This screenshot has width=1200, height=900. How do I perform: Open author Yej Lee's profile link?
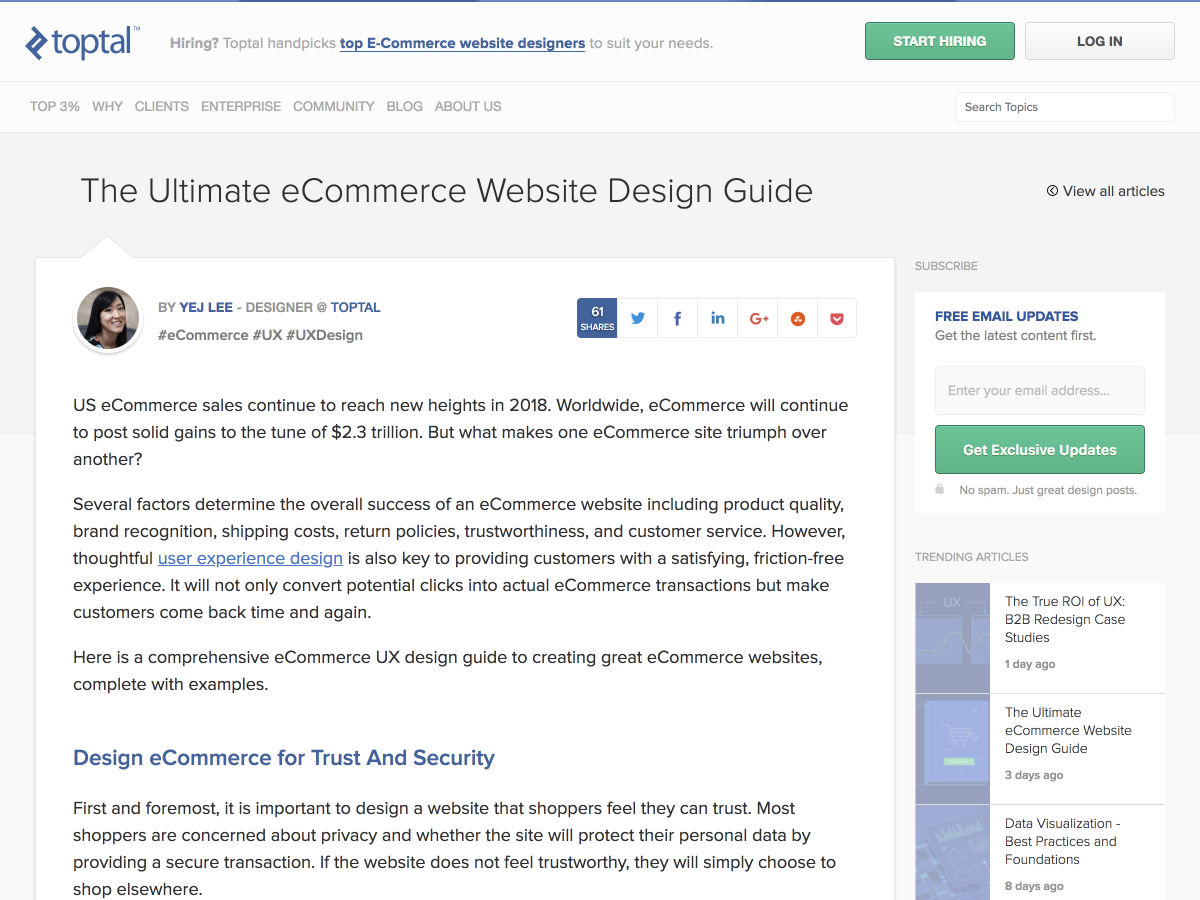(206, 307)
